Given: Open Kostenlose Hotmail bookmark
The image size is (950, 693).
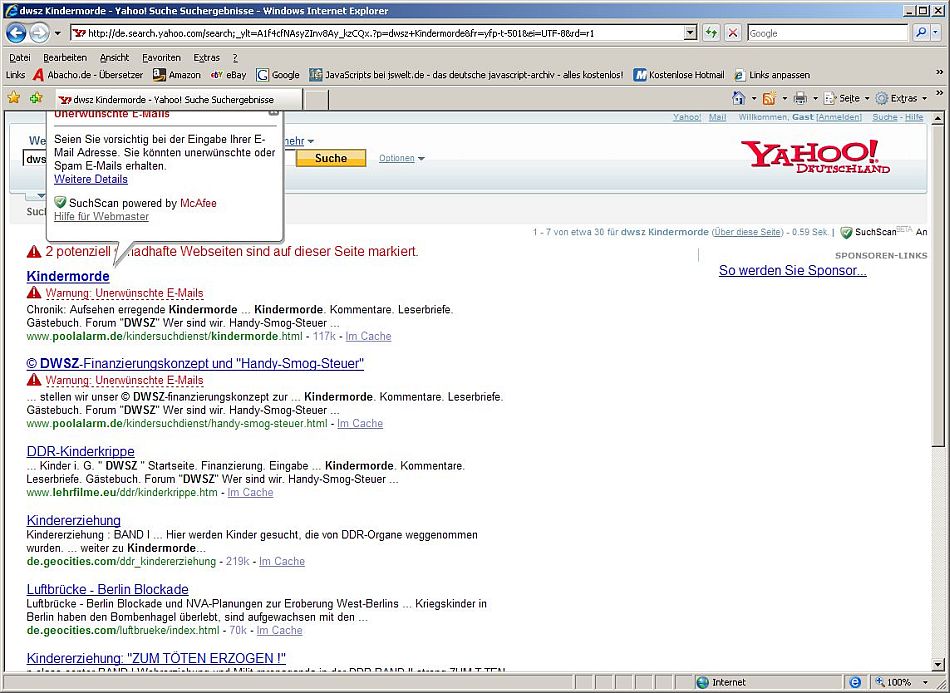Looking at the screenshot, I should click(679, 75).
